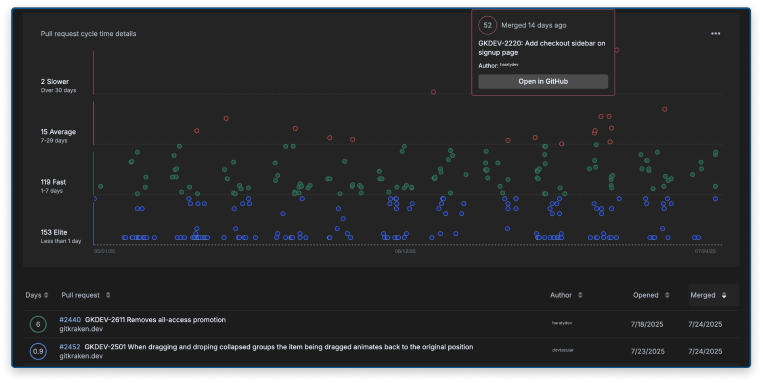Viewport: 763px width, 383px height.
Task: Click the green 6-day cycle badge
Action: 38,324
